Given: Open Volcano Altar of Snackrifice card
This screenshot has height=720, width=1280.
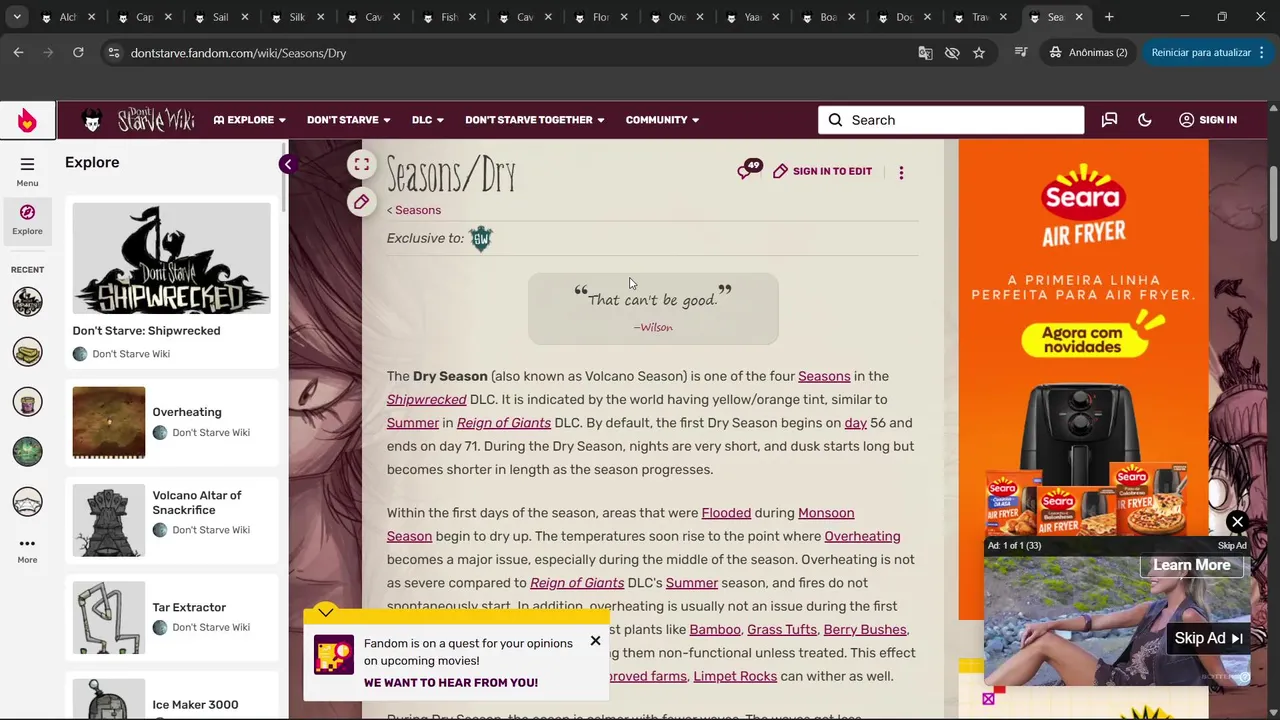Looking at the screenshot, I should click(171, 520).
